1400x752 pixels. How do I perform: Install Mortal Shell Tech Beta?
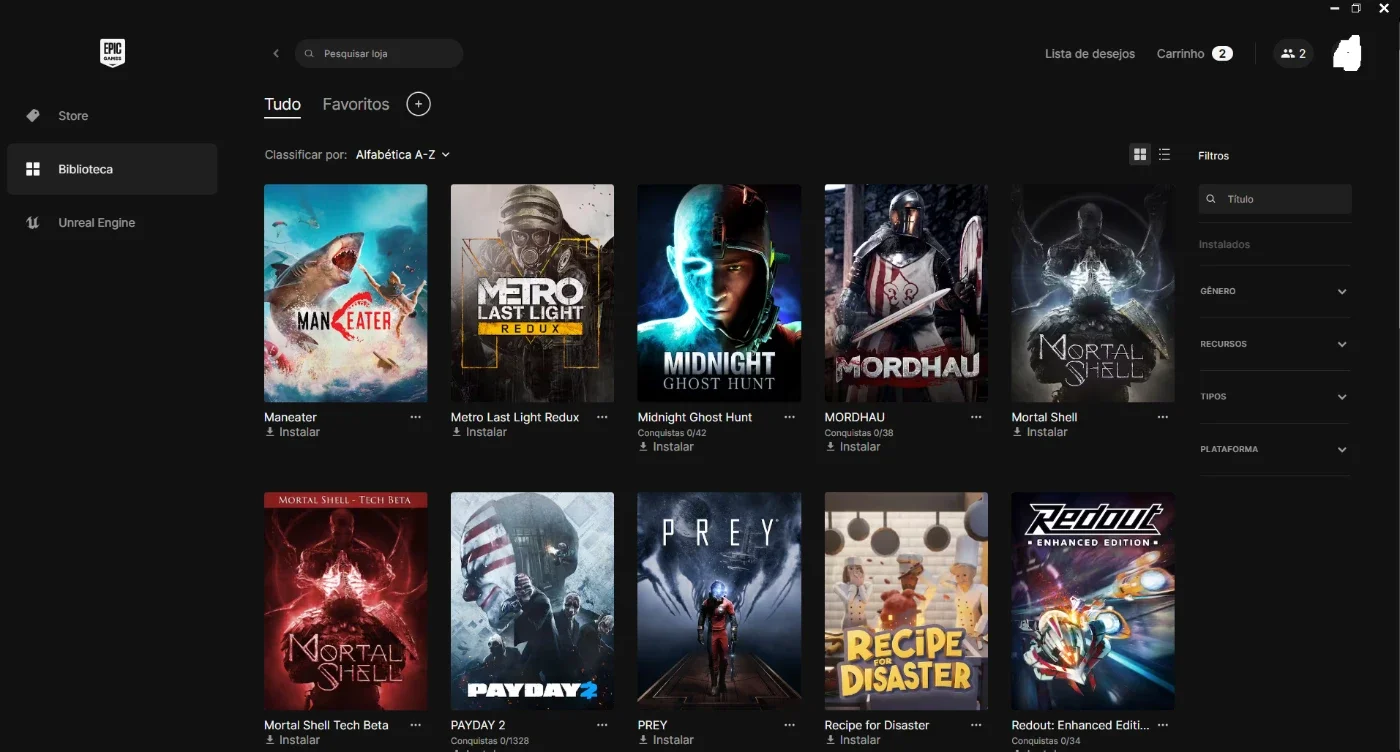[x=293, y=740]
